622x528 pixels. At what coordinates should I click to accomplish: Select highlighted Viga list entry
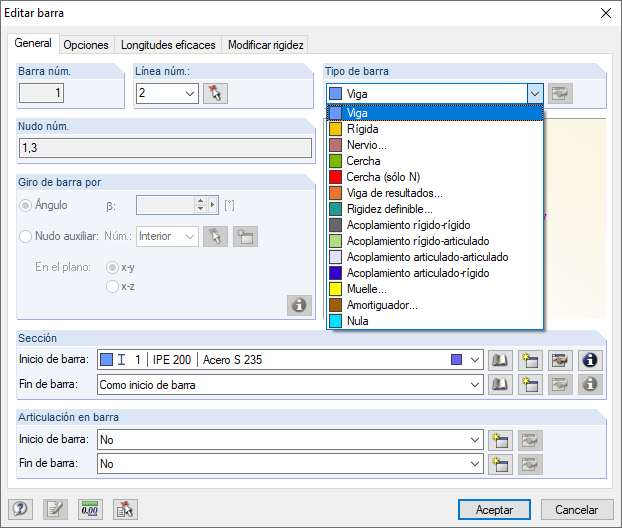point(435,113)
